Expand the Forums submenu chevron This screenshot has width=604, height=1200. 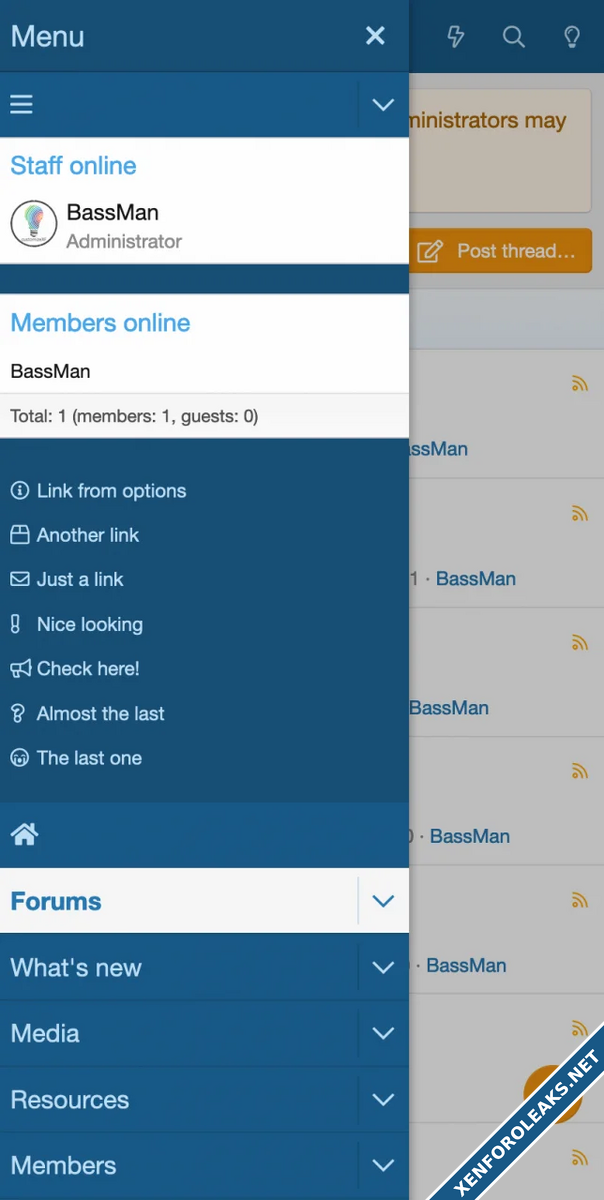coord(383,901)
